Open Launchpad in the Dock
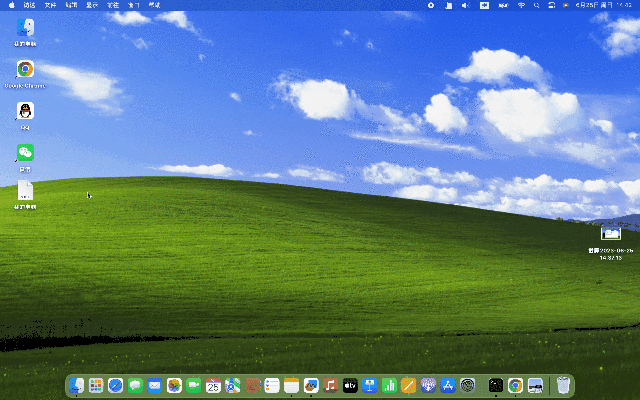640x400 pixels. click(96, 385)
